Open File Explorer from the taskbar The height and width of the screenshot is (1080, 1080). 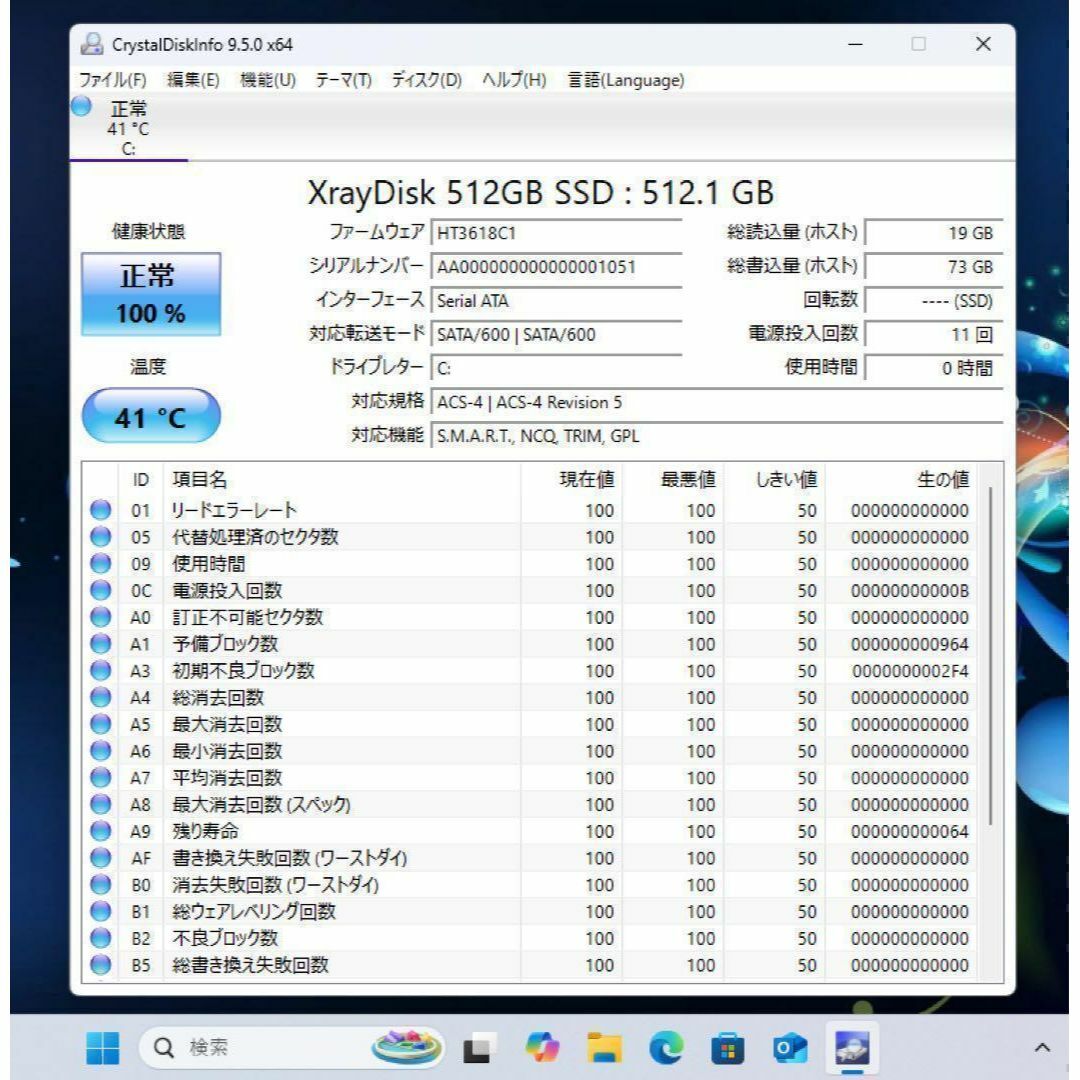605,1048
